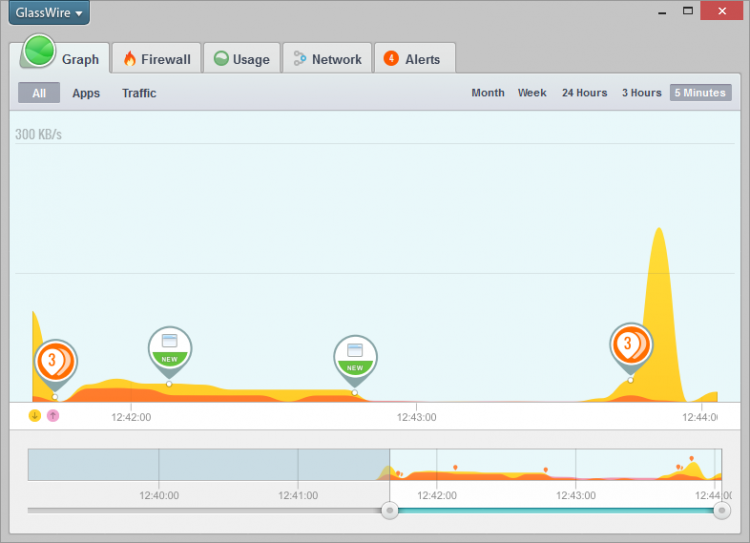Set time range to 5 Minutes
This screenshot has height=543, width=750.
coord(700,93)
